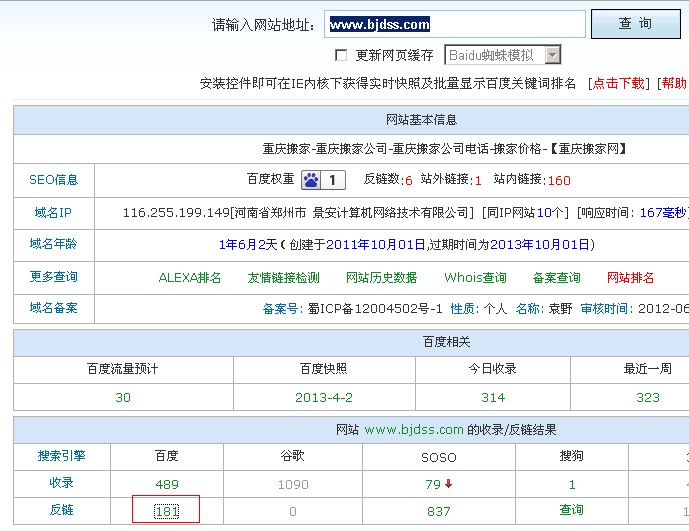Screen dimensions: 689x531
Task: Open the 友情链接检测 link
Action: [283, 278]
